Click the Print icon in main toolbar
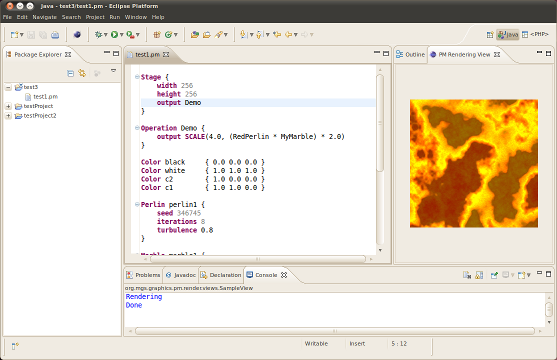The height and width of the screenshot is (360, 557). click(x=55, y=34)
